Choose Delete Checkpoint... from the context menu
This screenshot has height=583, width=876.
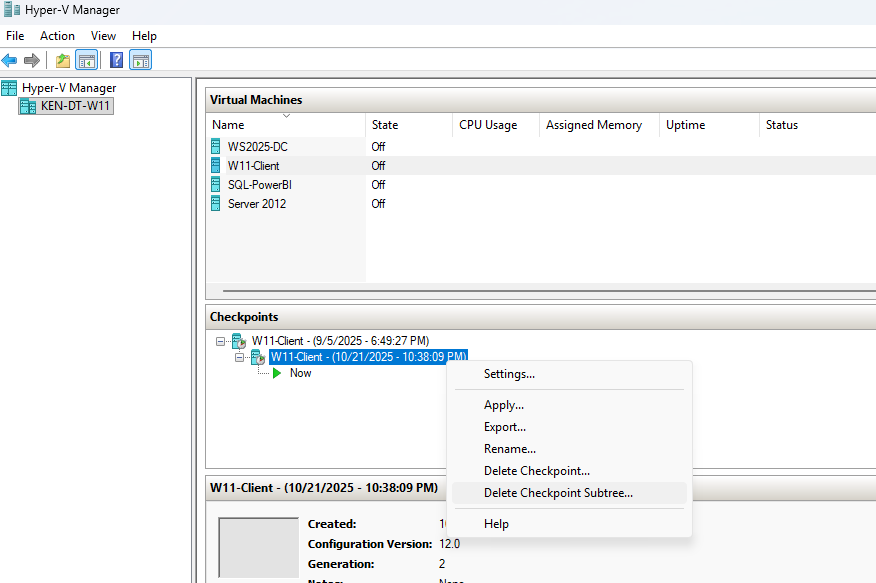[569, 471]
